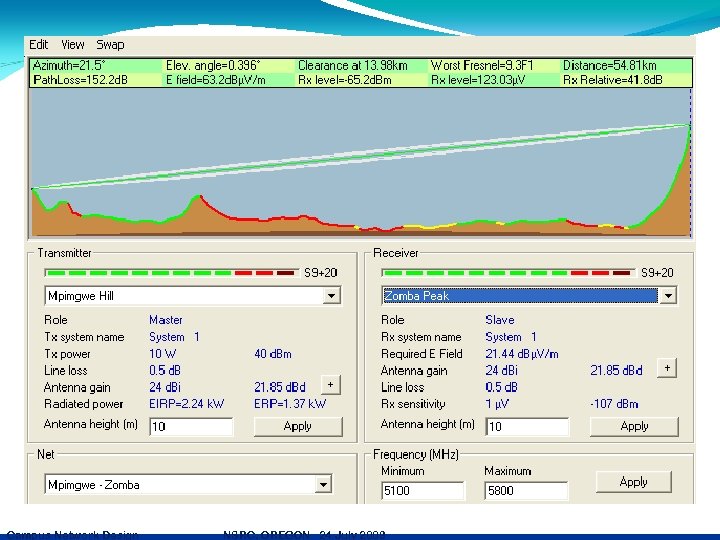Apply the frequency range

[633, 482]
